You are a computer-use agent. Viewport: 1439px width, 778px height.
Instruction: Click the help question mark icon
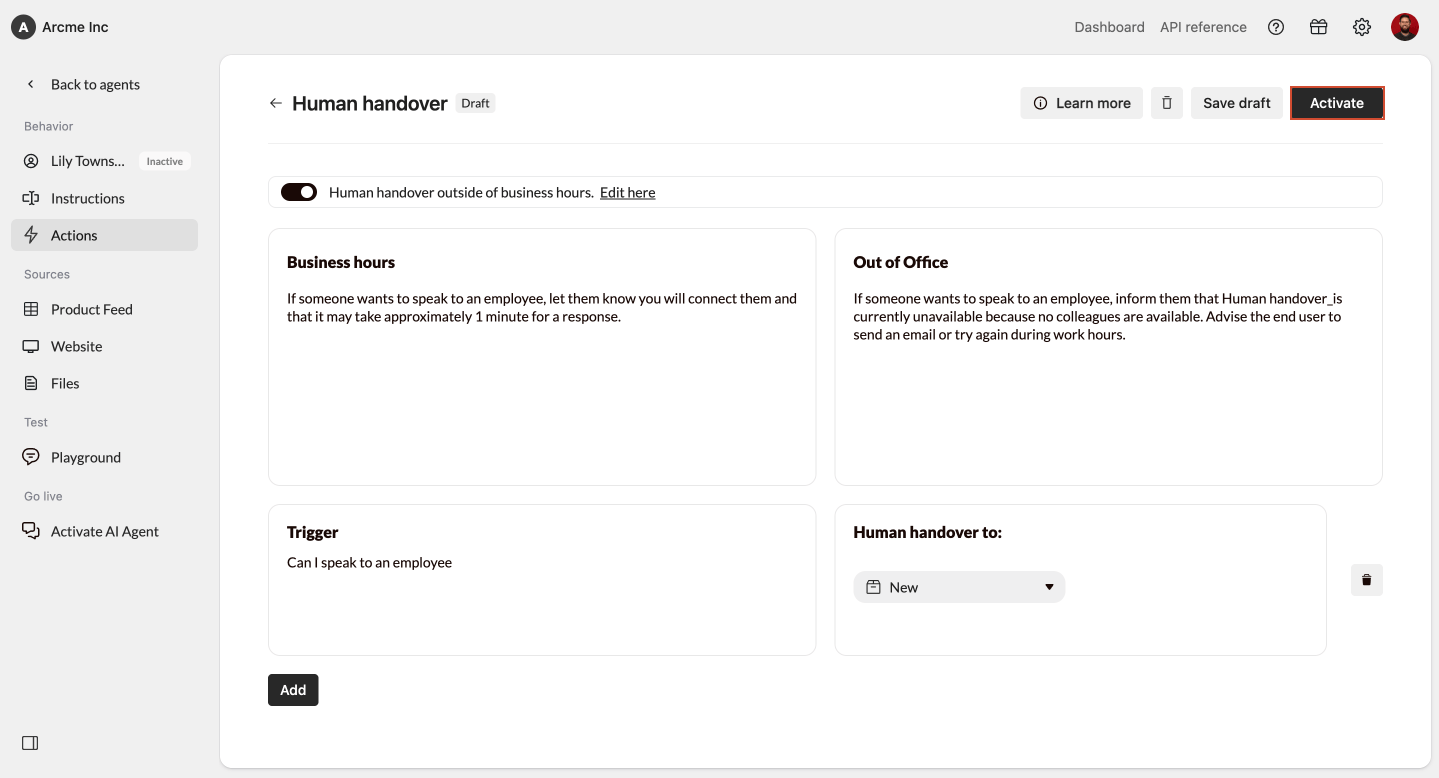tap(1276, 27)
